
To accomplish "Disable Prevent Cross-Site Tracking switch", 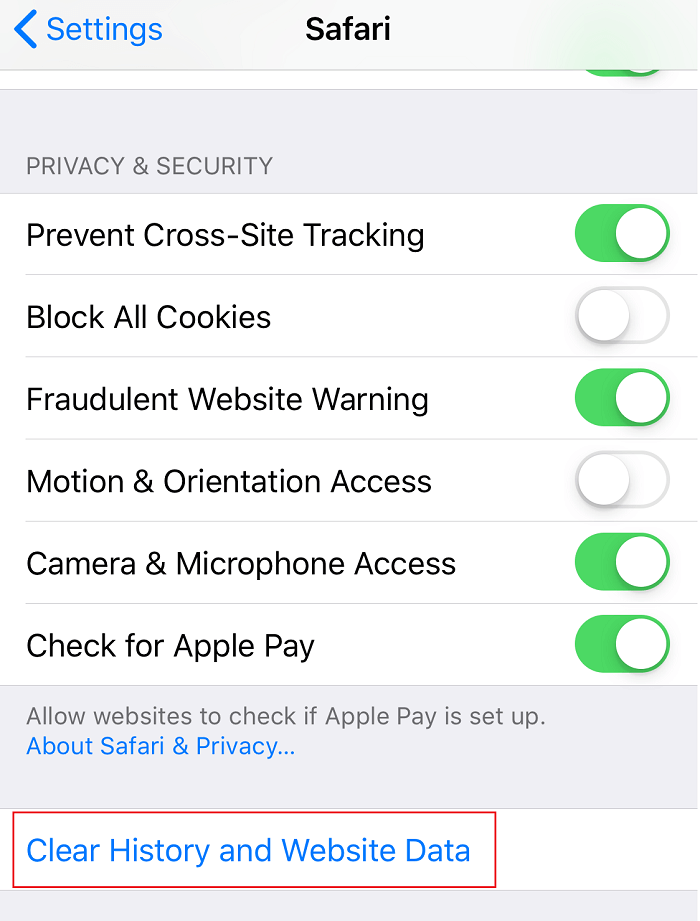I will tap(622, 233).
